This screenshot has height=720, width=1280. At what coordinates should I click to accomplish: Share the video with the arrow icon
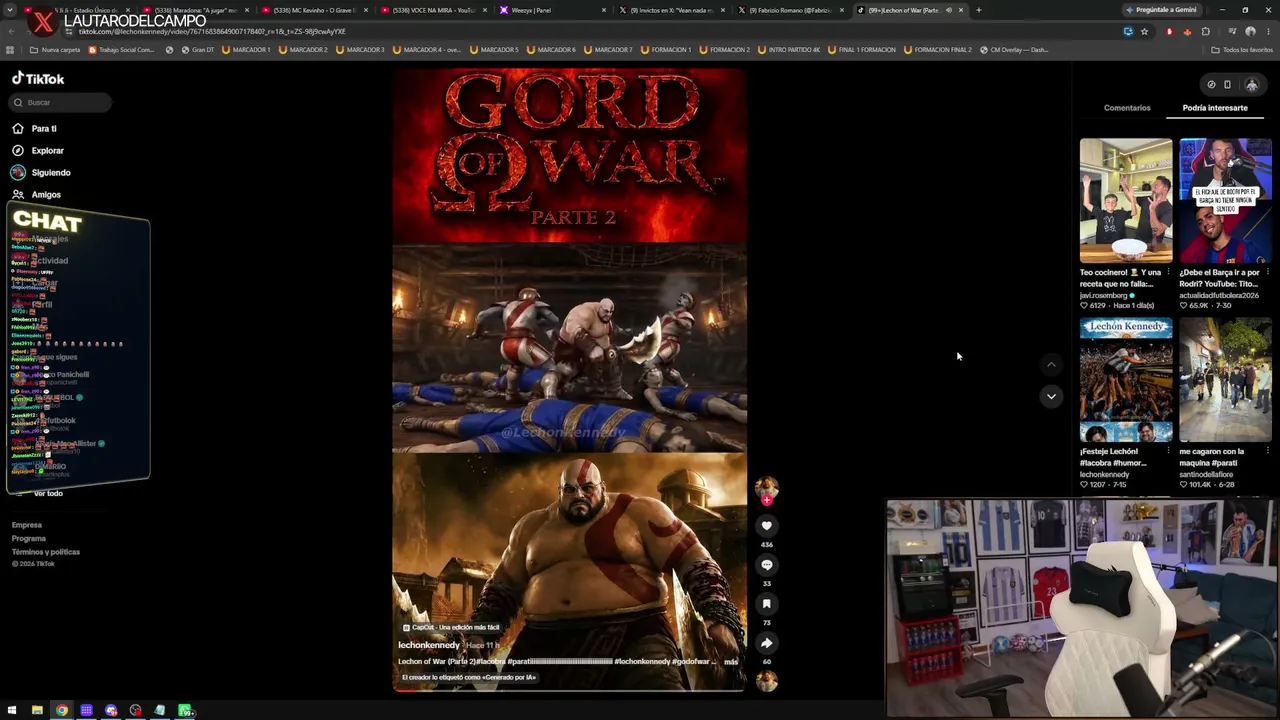pyautogui.click(x=767, y=643)
